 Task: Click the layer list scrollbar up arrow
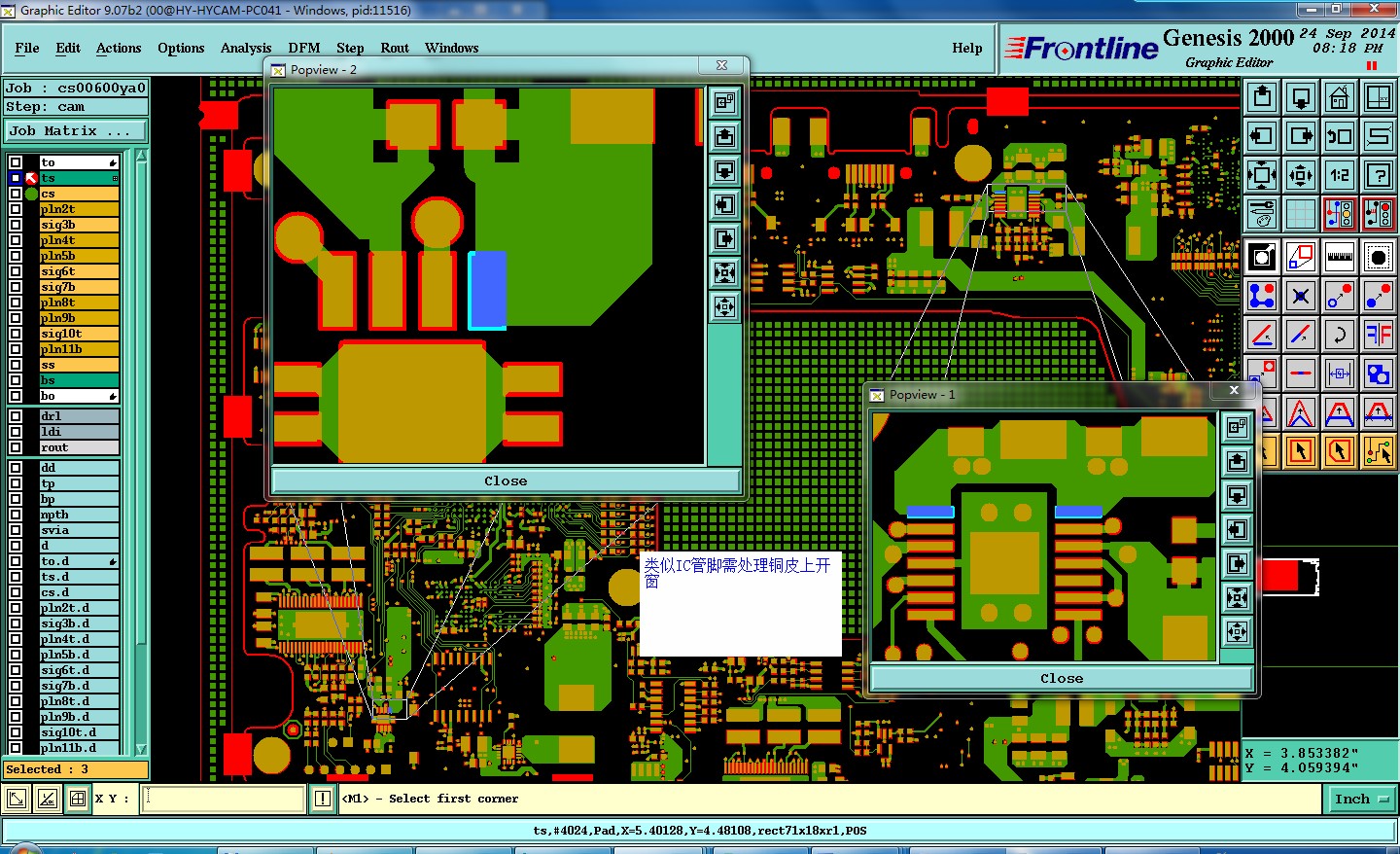142,156
